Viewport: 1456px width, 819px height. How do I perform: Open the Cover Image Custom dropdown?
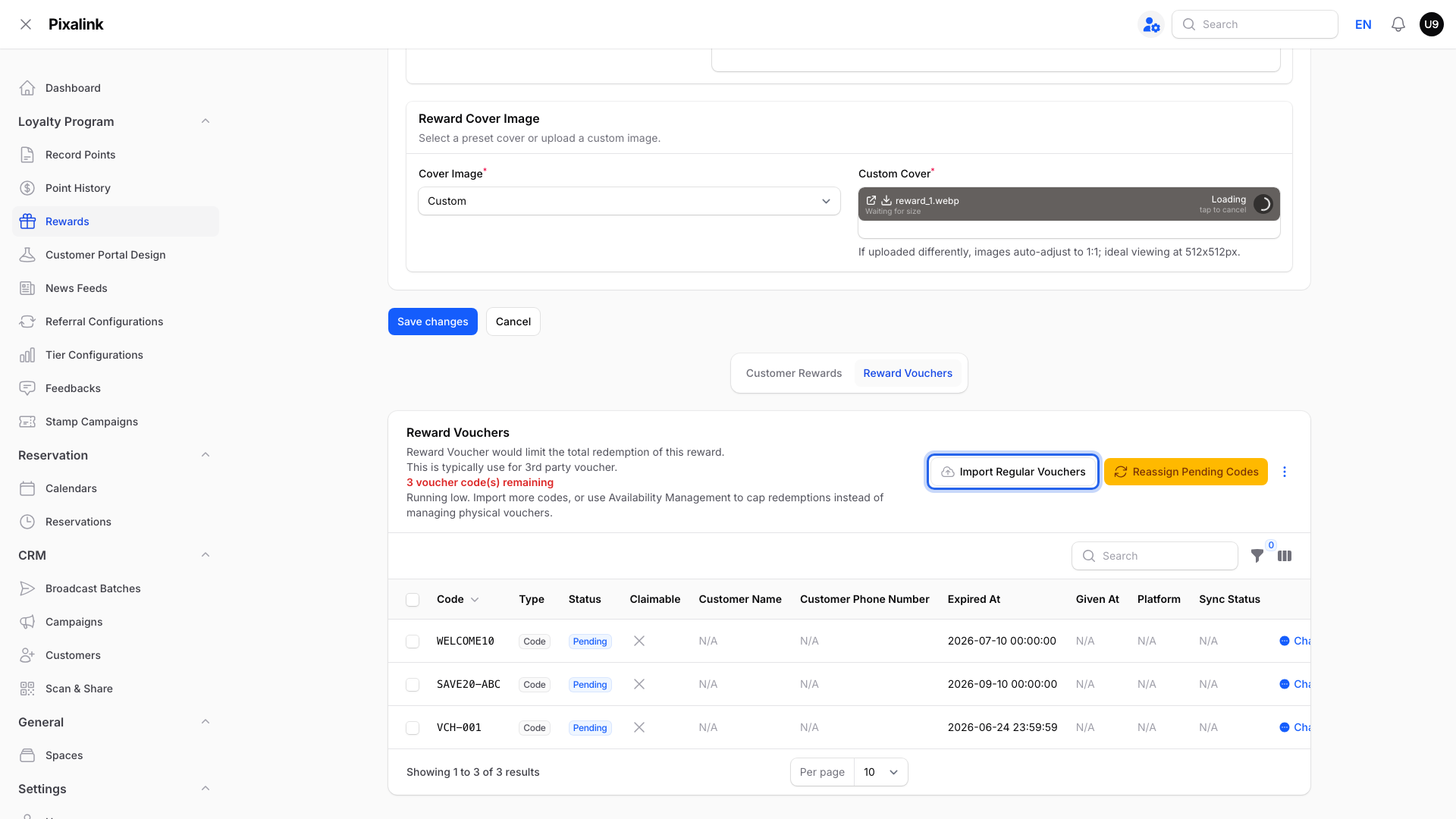629,201
